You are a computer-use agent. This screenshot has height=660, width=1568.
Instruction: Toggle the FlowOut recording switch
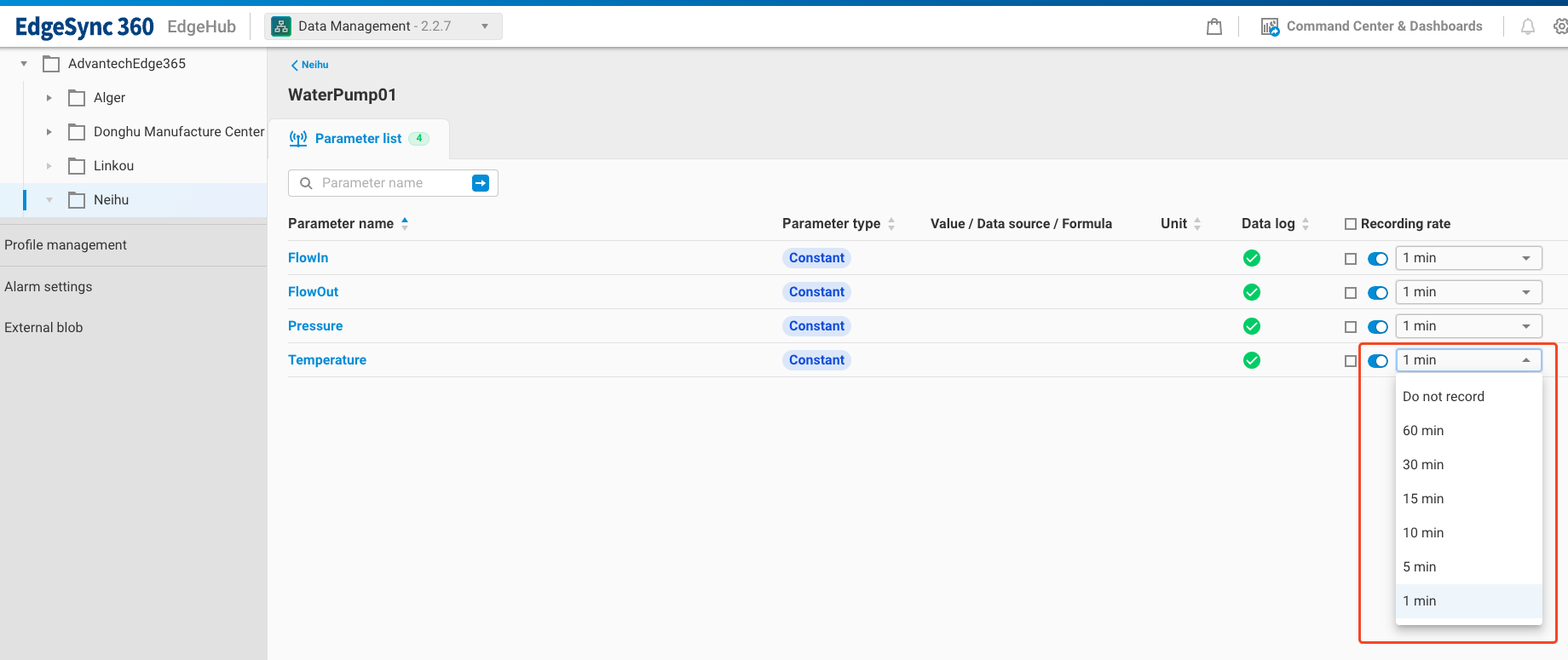[1378, 293]
